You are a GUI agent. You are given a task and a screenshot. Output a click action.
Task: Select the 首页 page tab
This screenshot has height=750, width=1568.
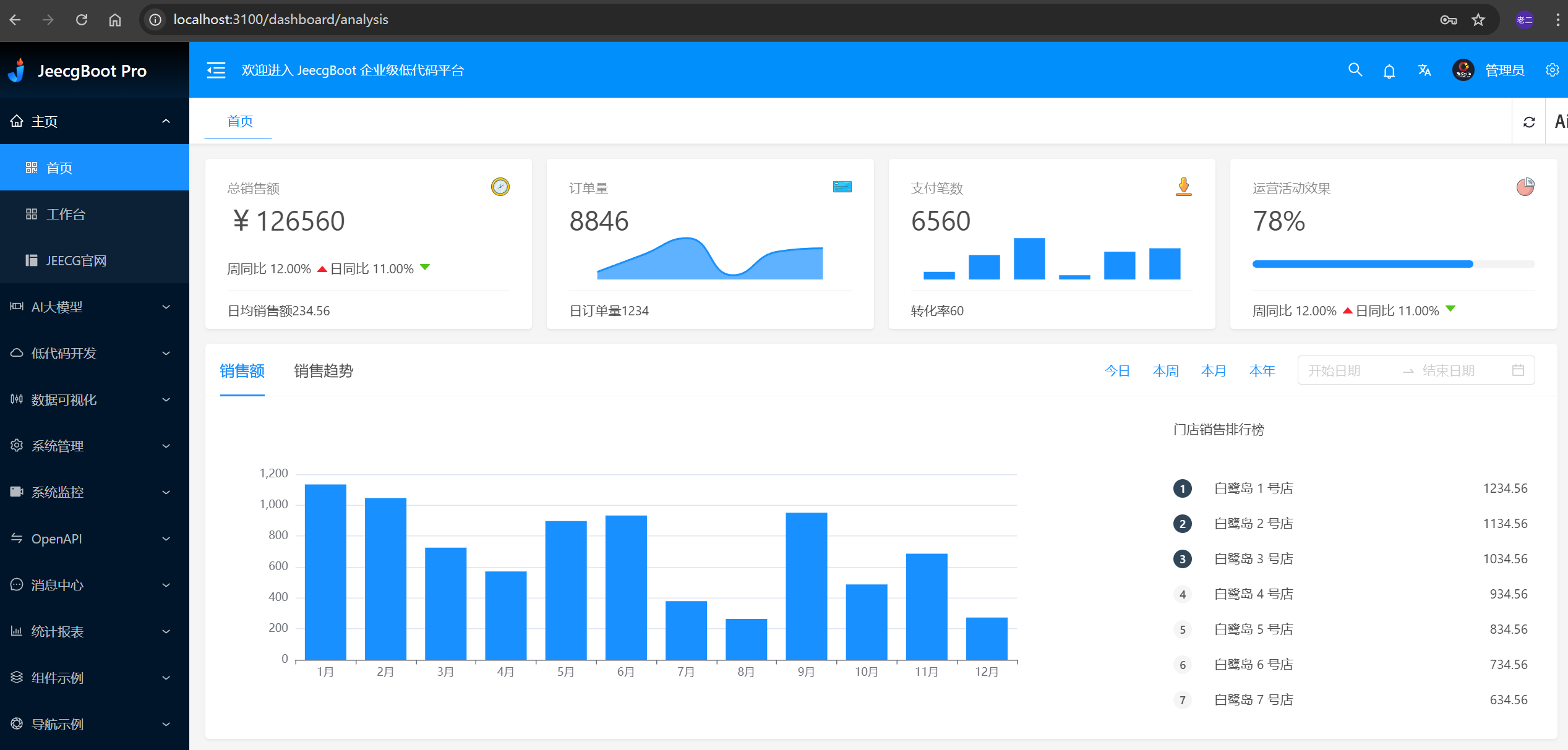239,121
